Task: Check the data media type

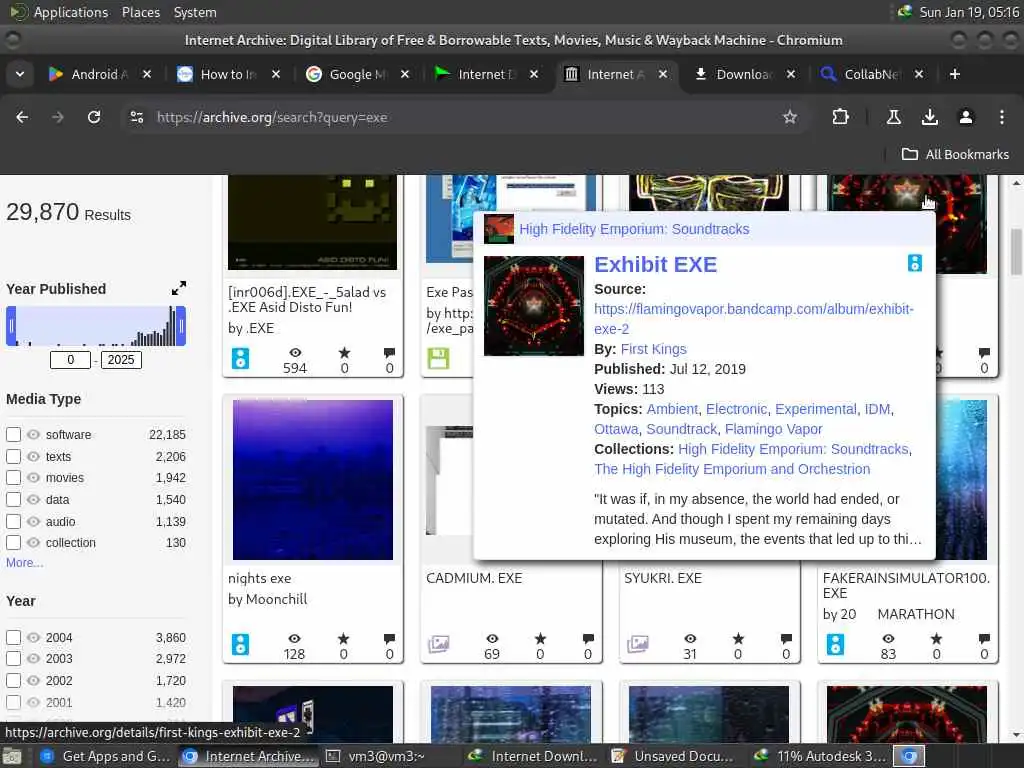Action: [13, 500]
